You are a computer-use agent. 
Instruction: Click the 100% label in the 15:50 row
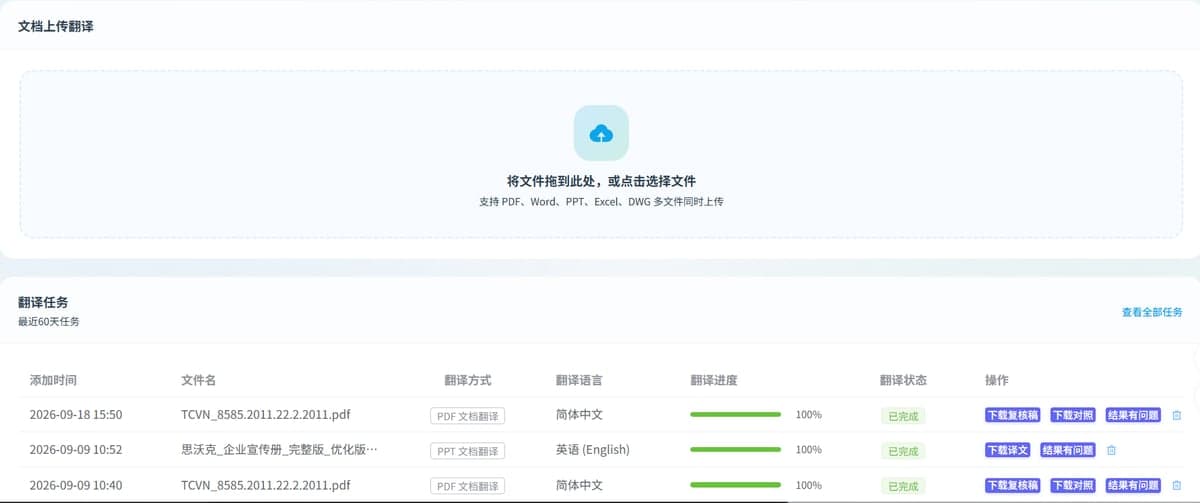click(x=809, y=414)
